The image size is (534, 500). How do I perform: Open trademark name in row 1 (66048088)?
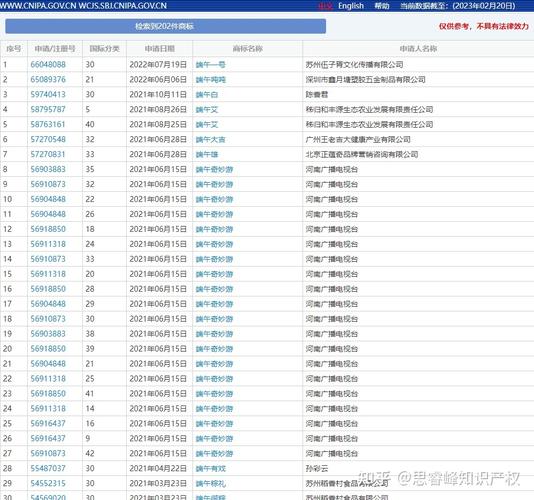tap(210, 64)
